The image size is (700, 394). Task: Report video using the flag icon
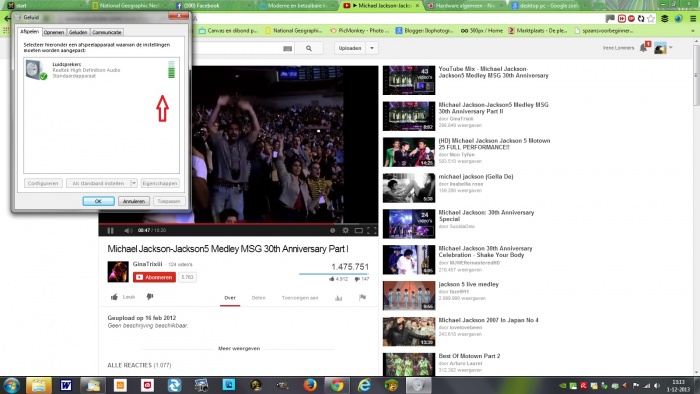click(362, 298)
